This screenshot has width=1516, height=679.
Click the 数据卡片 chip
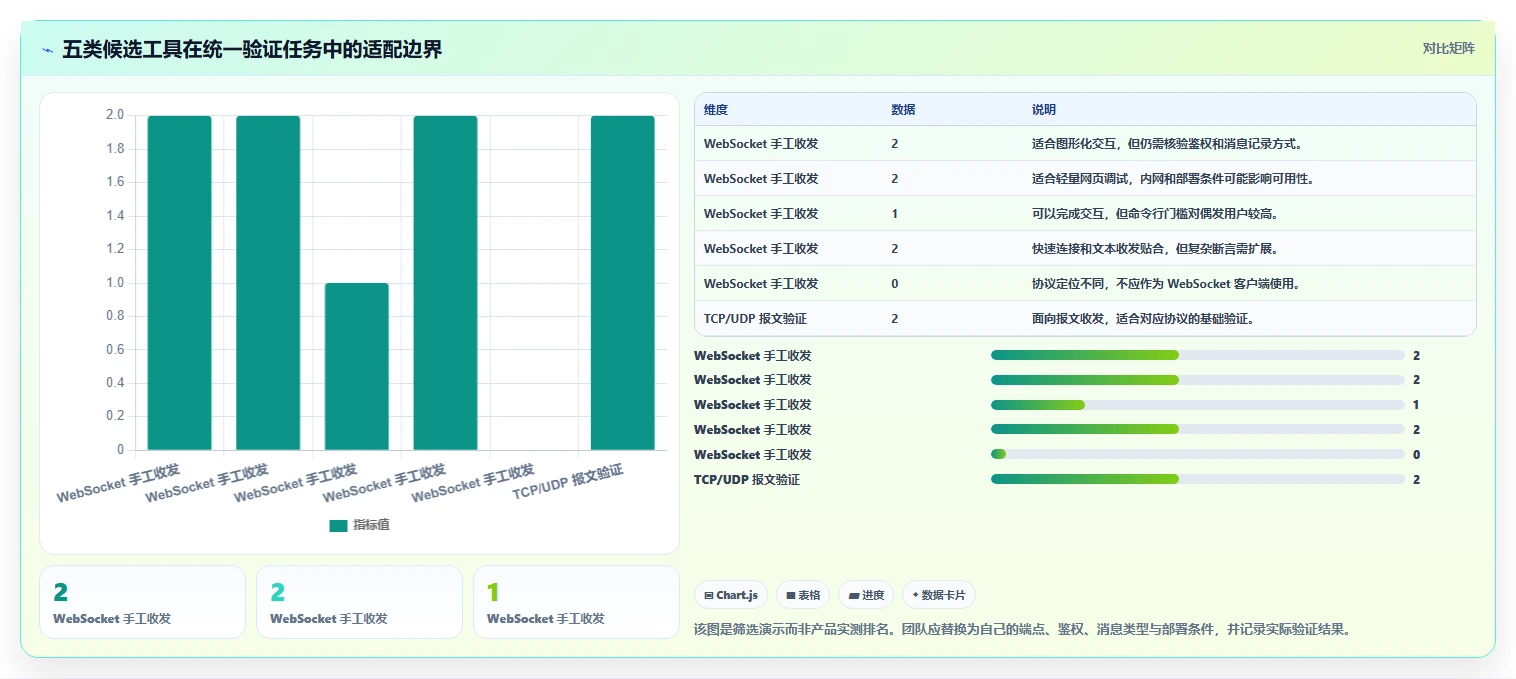(x=938, y=595)
